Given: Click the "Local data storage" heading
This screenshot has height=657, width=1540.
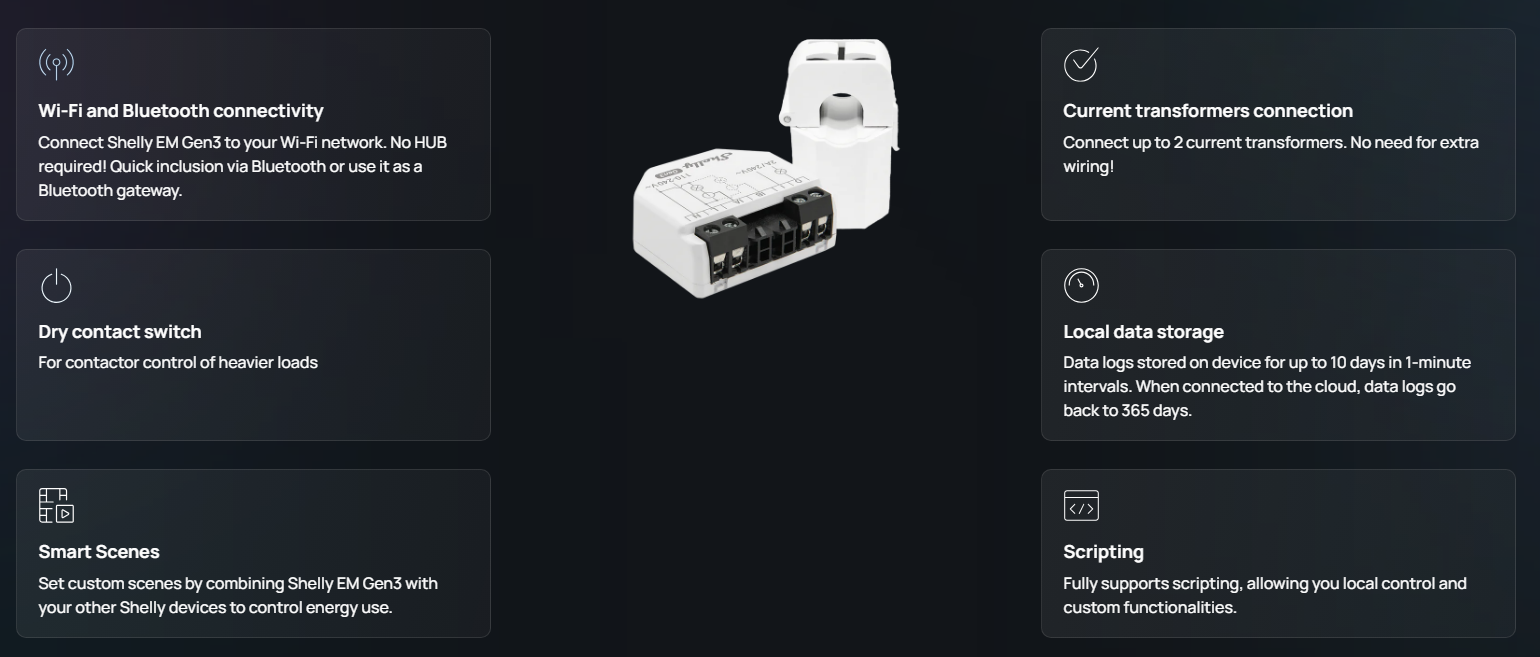Looking at the screenshot, I should [x=1143, y=332].
